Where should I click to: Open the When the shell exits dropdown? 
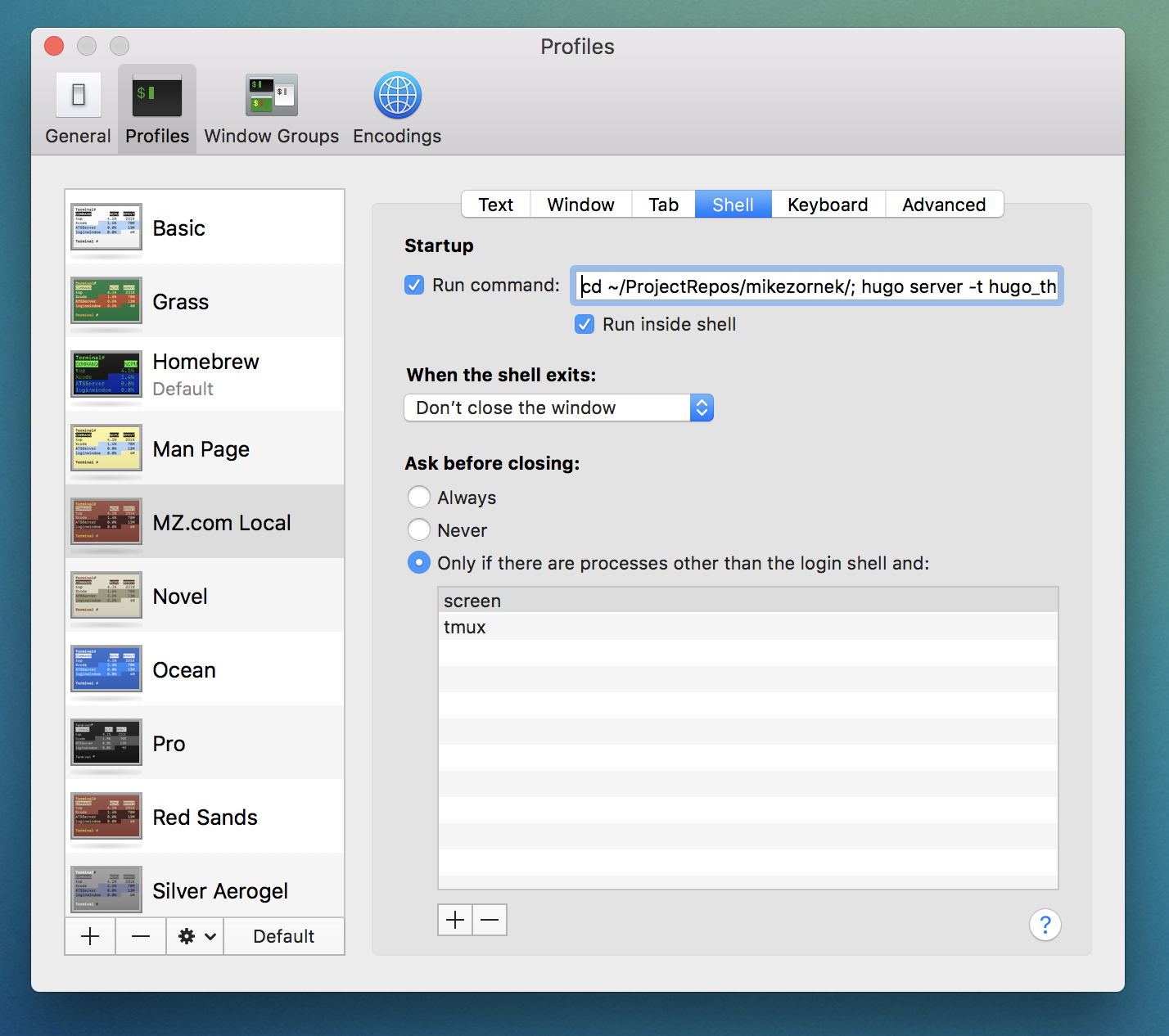point(559,408)
